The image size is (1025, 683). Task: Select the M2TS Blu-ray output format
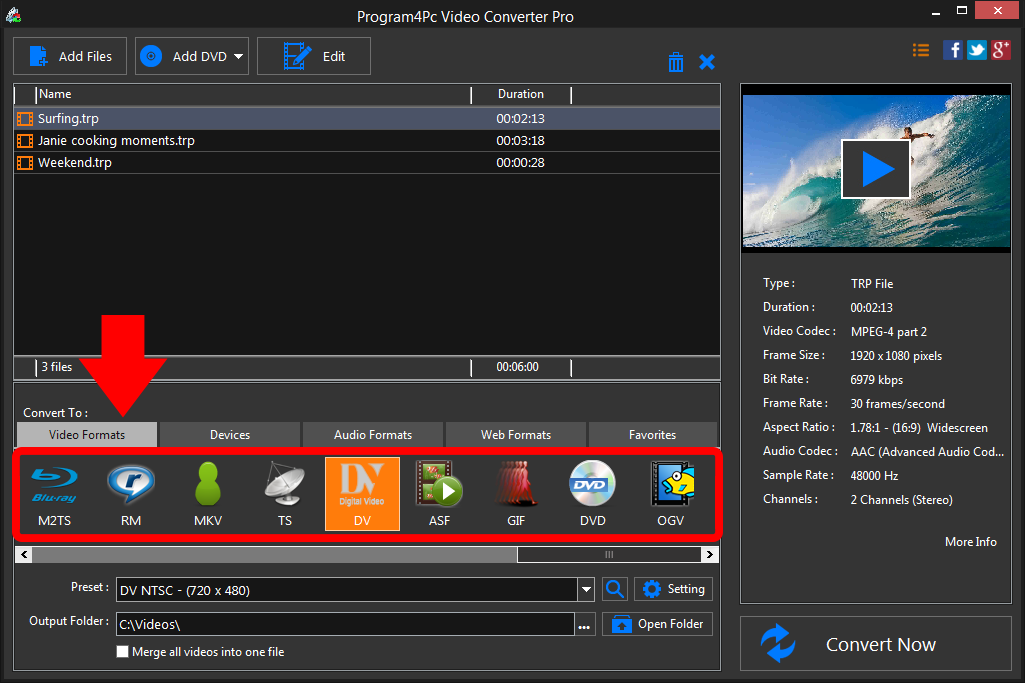coord(54,493)
